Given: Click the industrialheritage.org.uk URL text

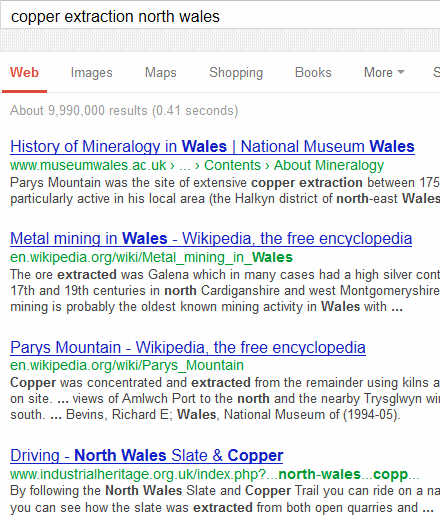Looking at the screenshot, I should [215, 474].
